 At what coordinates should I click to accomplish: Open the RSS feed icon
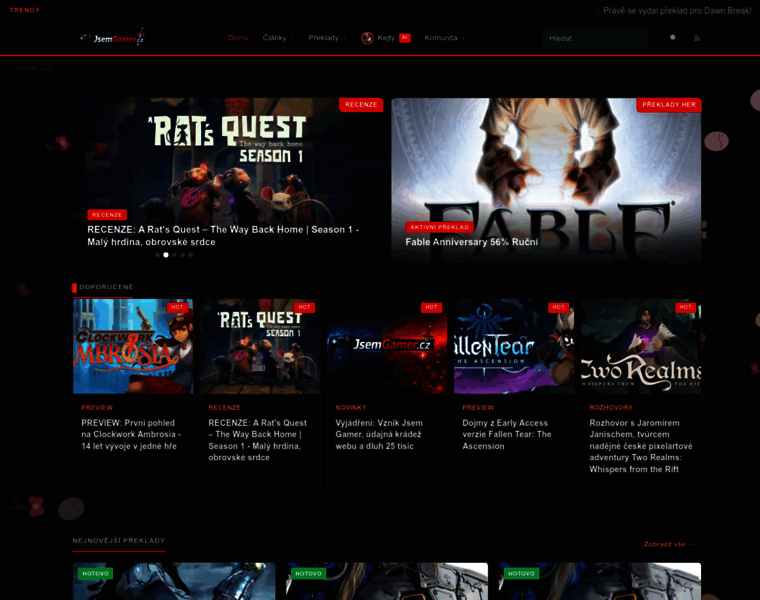(x=697, y=38)
